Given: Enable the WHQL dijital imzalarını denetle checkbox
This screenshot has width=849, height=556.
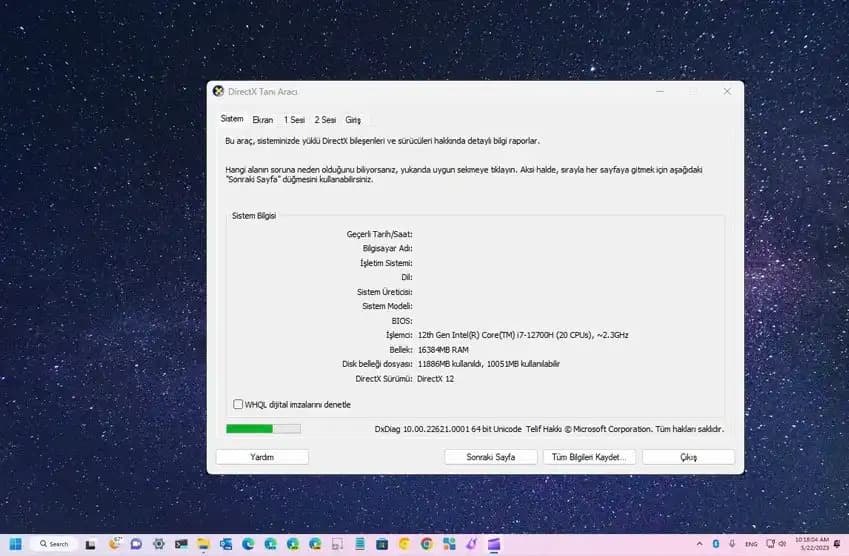Looking at the screenshot, I should [x=238, y=404].
